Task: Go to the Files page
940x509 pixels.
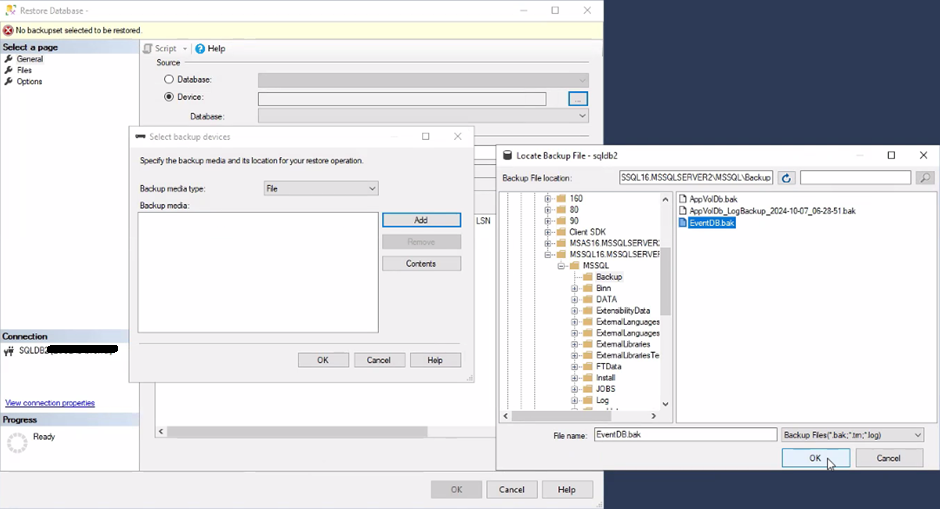Action: click(24, 70)
